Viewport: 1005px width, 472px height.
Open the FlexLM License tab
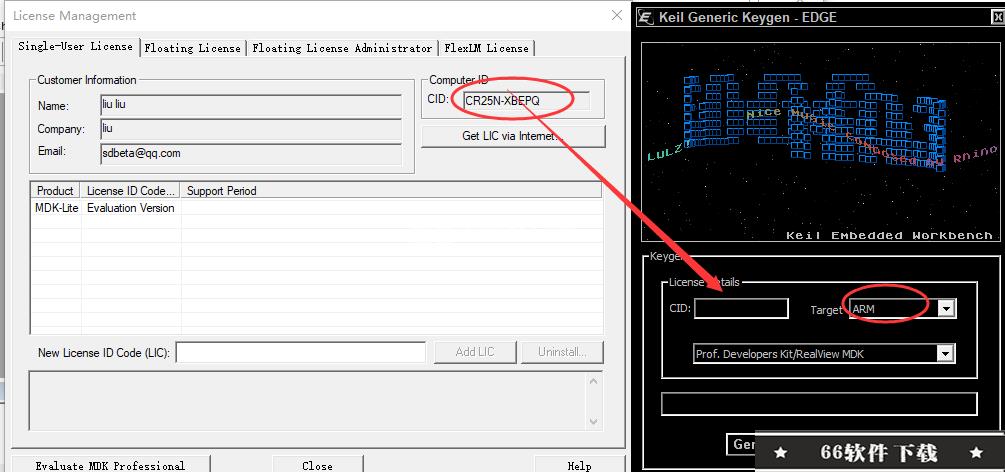(x=486, y=48)
